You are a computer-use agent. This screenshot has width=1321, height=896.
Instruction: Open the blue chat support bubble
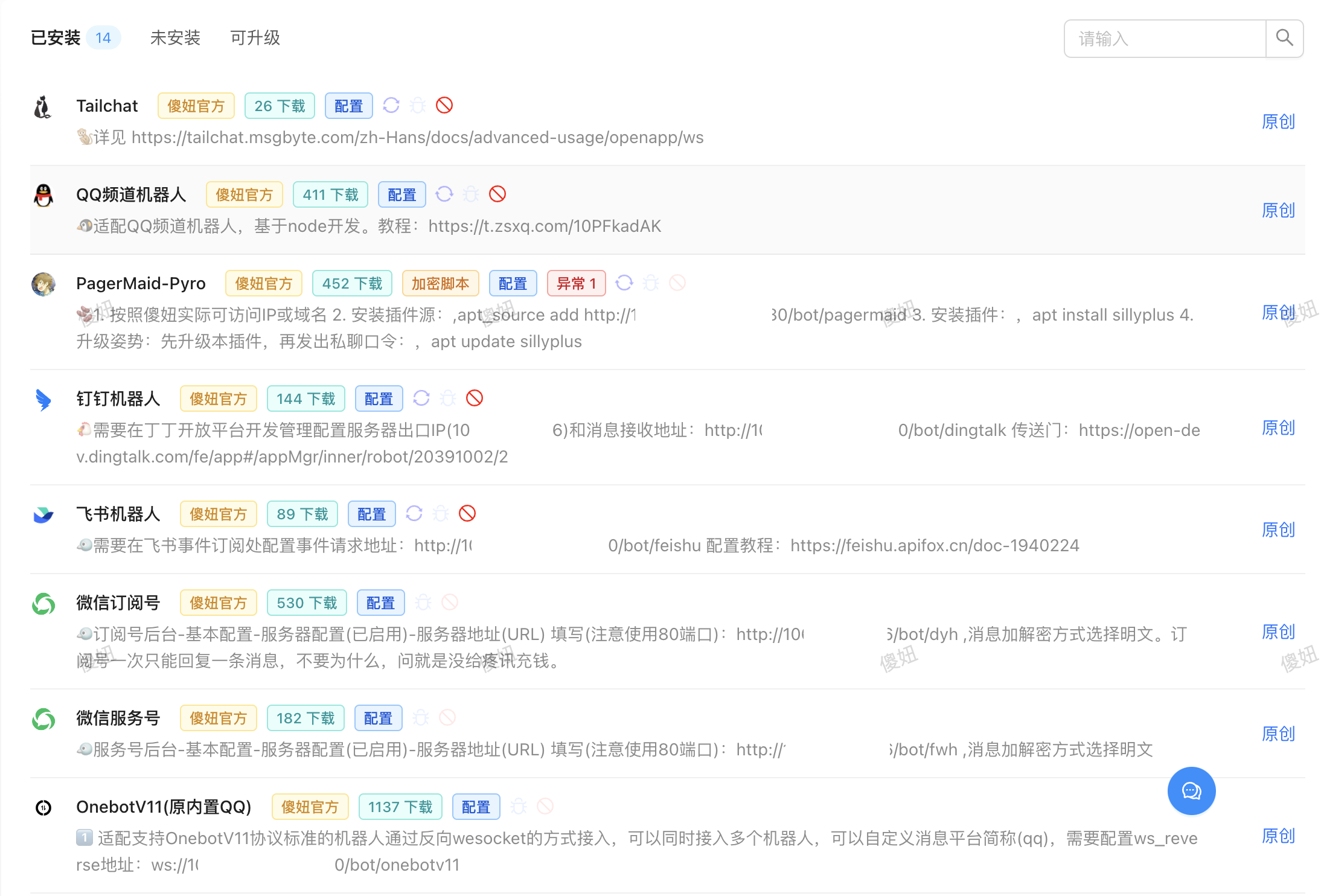[x=1191, y=791]
